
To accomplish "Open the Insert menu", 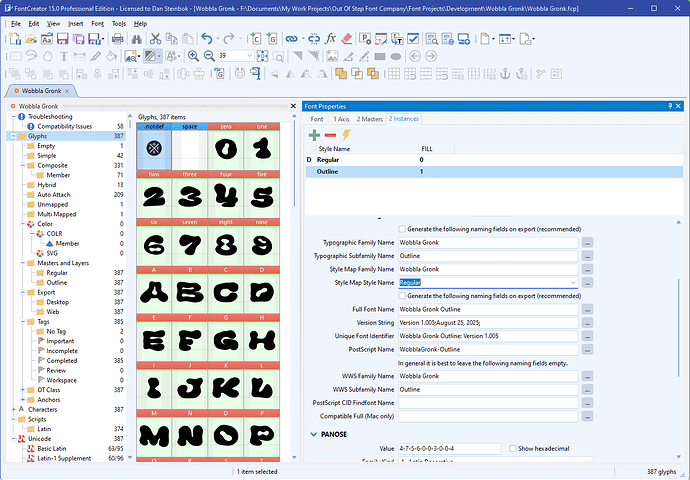I will tap(76, 24).
